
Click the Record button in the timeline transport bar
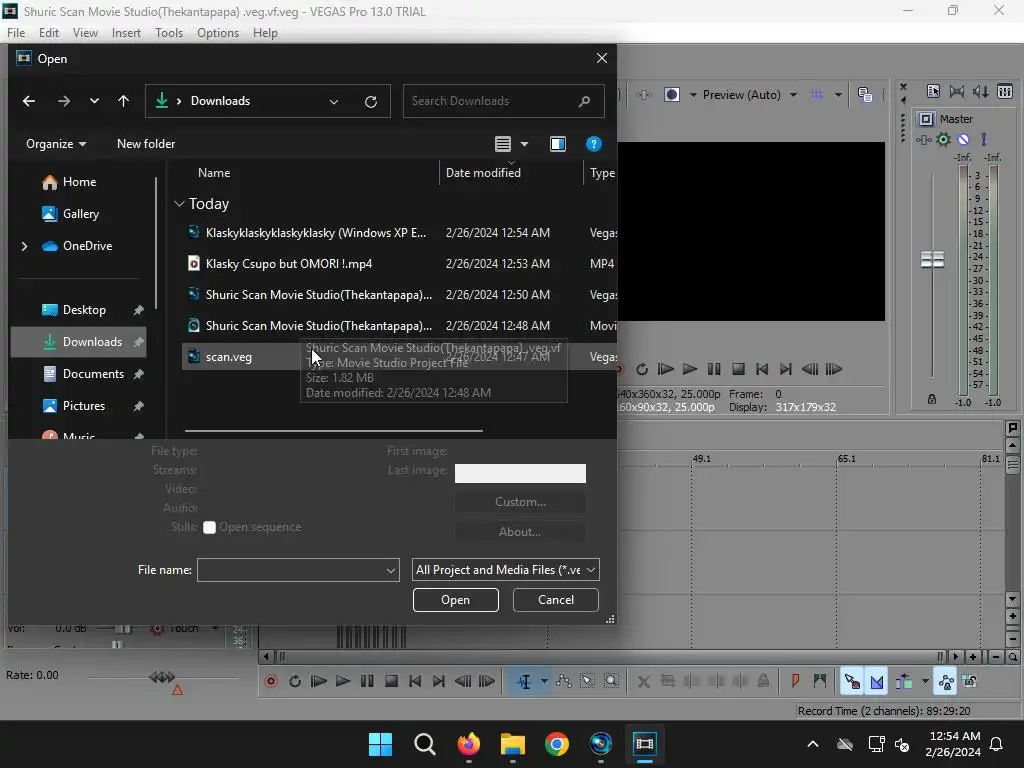tap(271, 681)
